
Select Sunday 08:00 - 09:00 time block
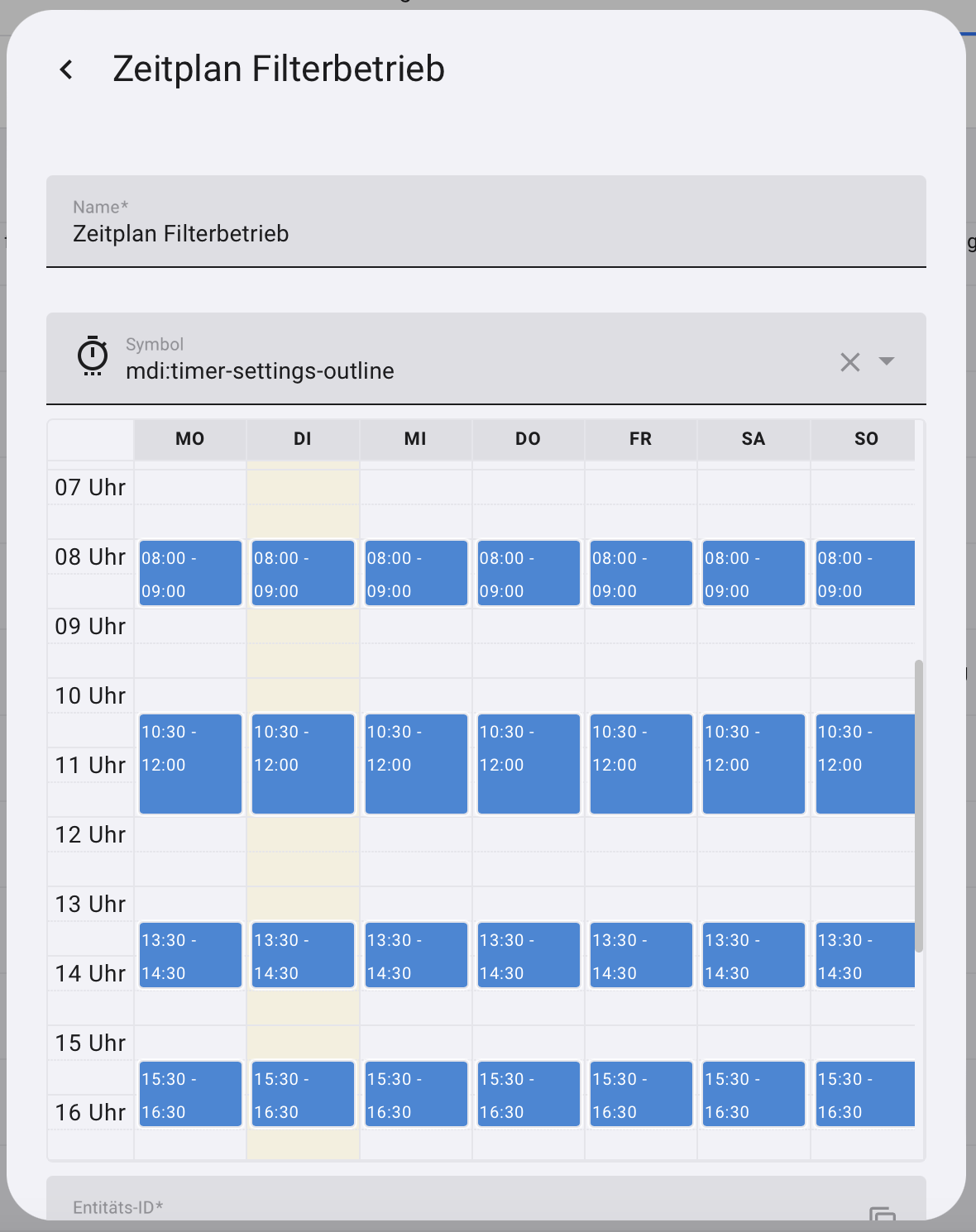[865, 573]
